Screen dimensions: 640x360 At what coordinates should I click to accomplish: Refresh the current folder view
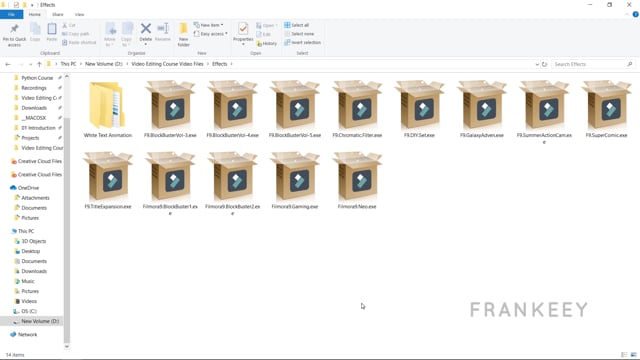[x=544, y=64]
